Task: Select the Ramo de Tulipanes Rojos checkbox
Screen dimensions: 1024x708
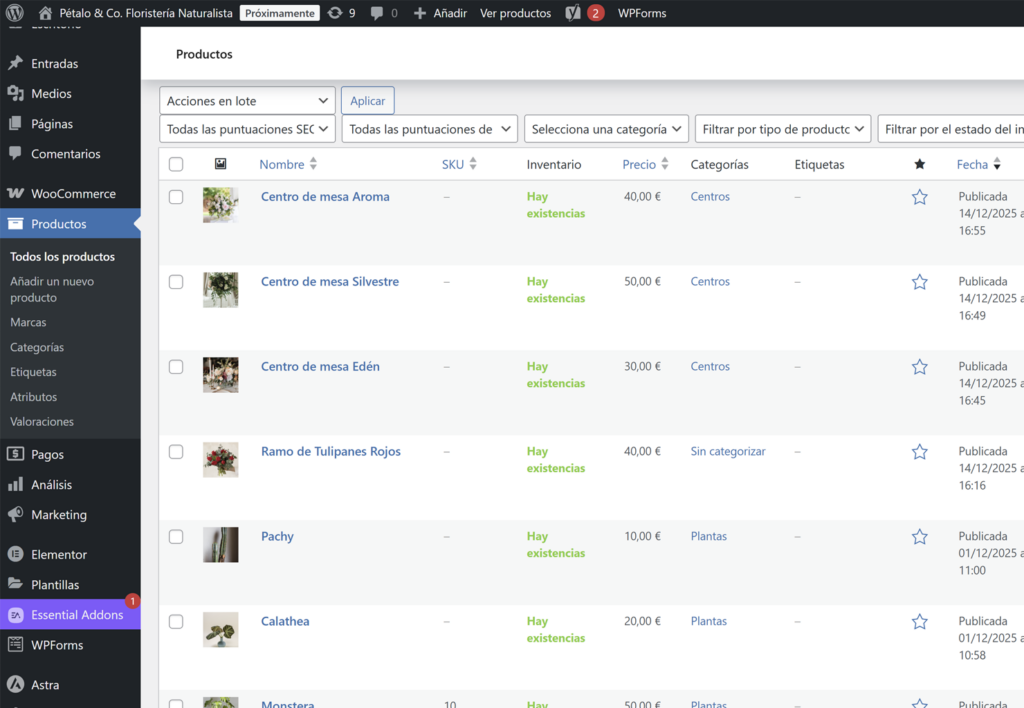Action: (176, 451)
